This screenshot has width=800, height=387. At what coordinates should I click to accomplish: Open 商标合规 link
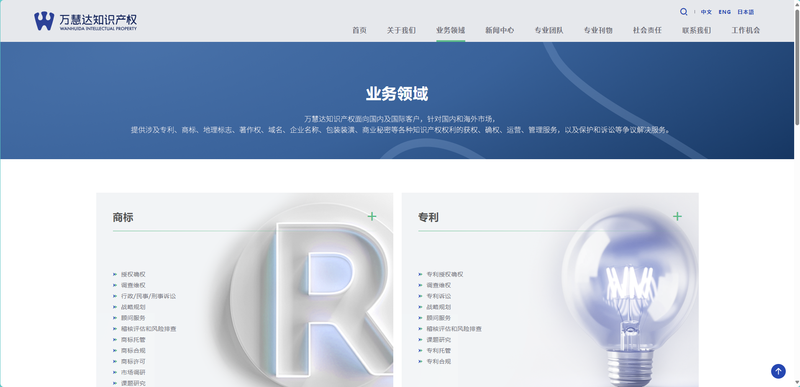pos(133,351)
